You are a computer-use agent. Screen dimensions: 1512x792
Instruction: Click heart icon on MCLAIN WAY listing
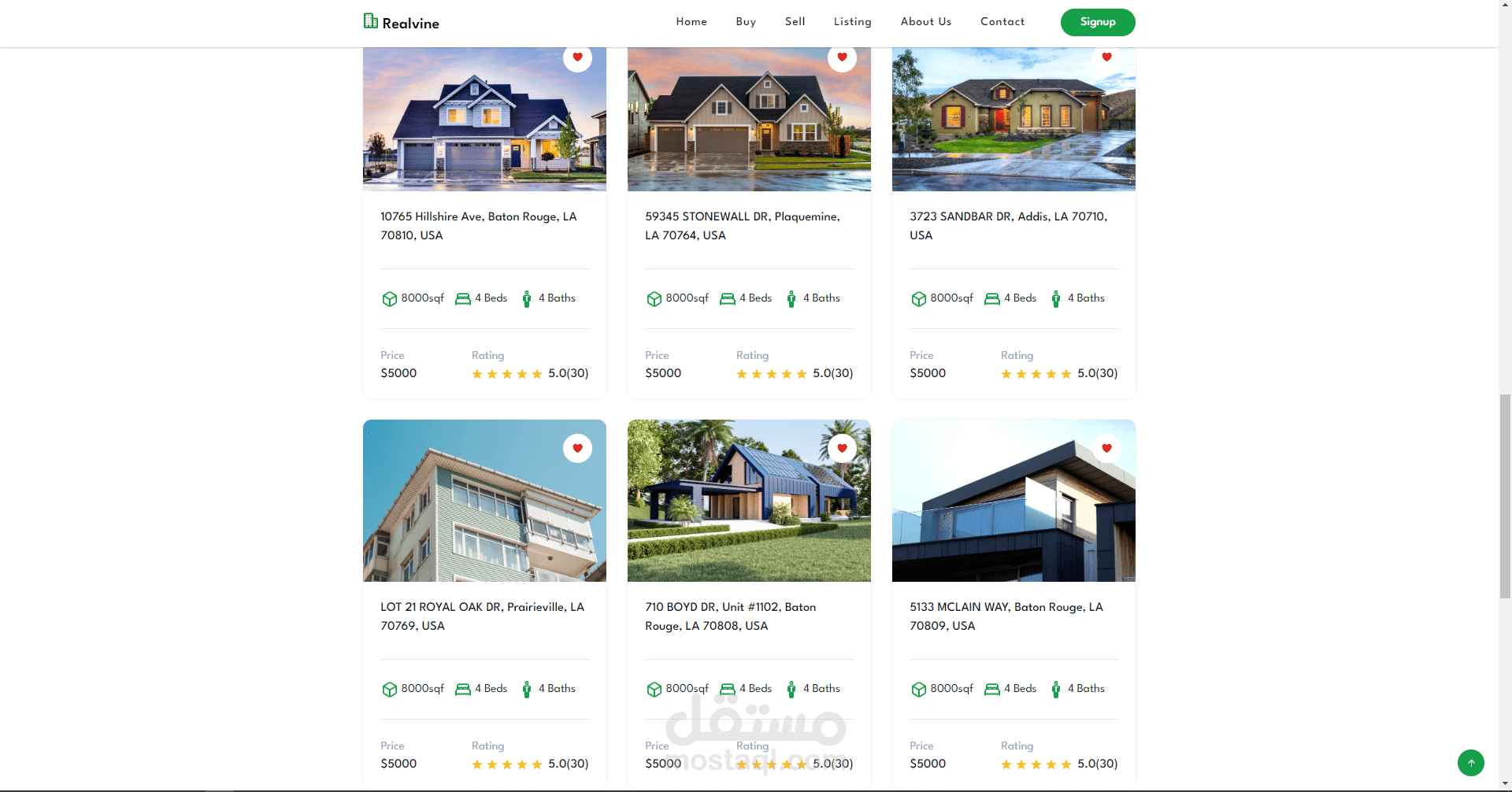(x=1106, y=448)
